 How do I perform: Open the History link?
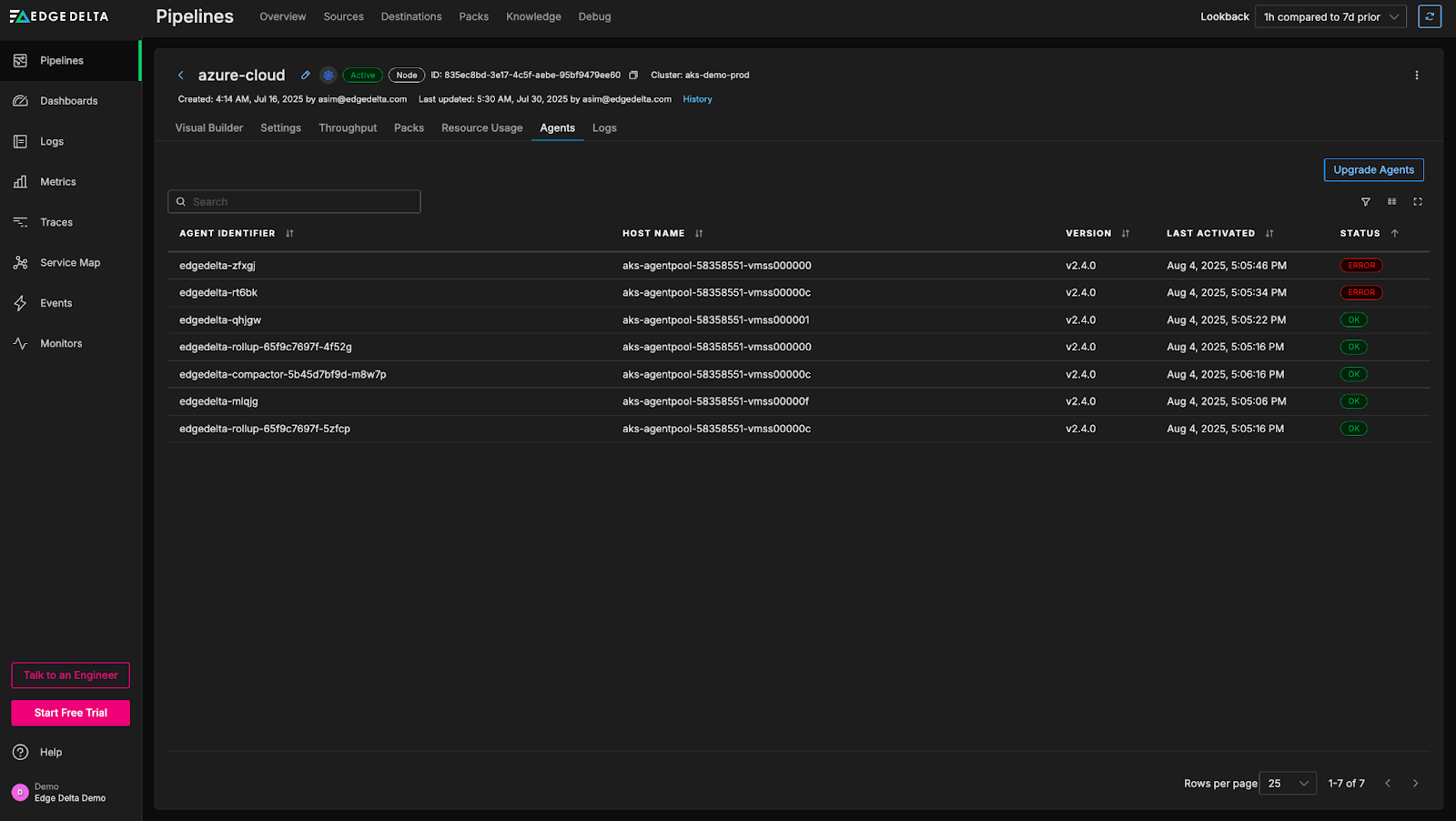pyautogui.click(x=697, y=99)
